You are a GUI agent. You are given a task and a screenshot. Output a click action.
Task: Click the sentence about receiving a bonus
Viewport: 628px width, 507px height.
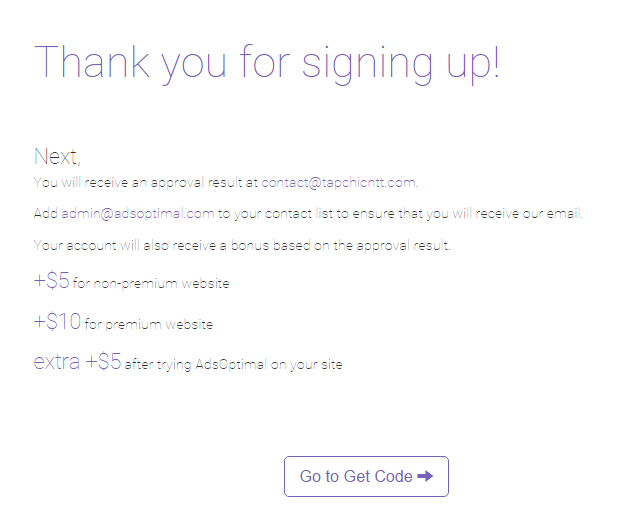(242, 245)
